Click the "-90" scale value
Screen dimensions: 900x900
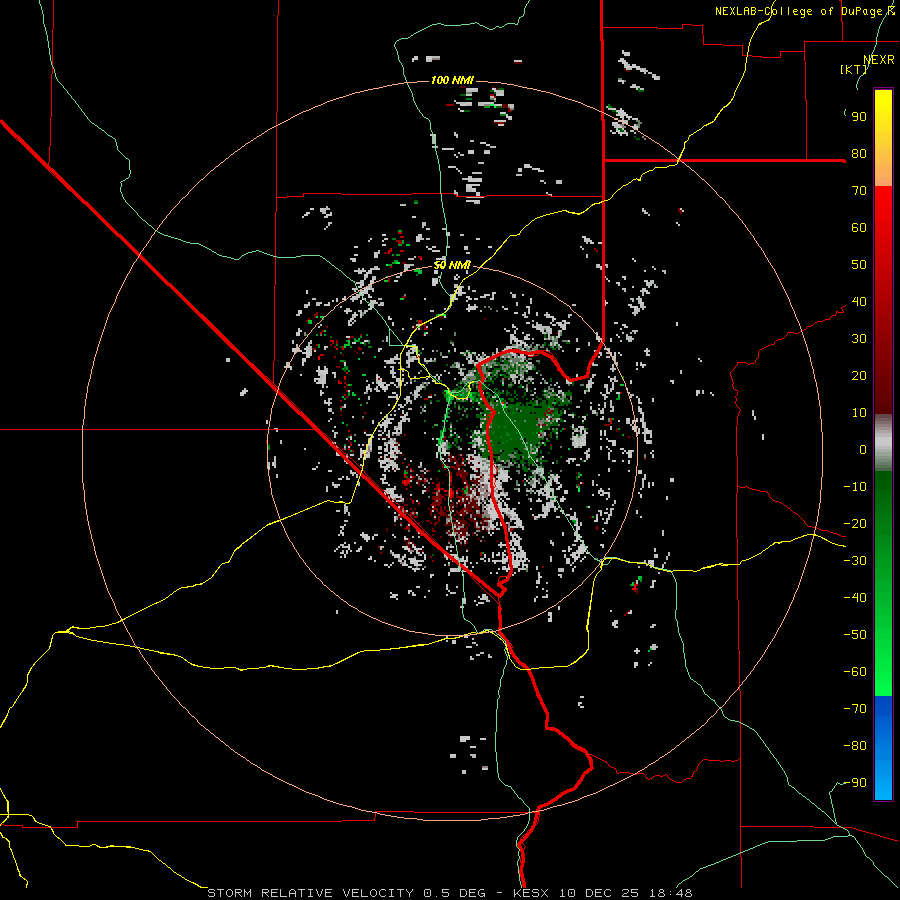[x=855, y=783]
